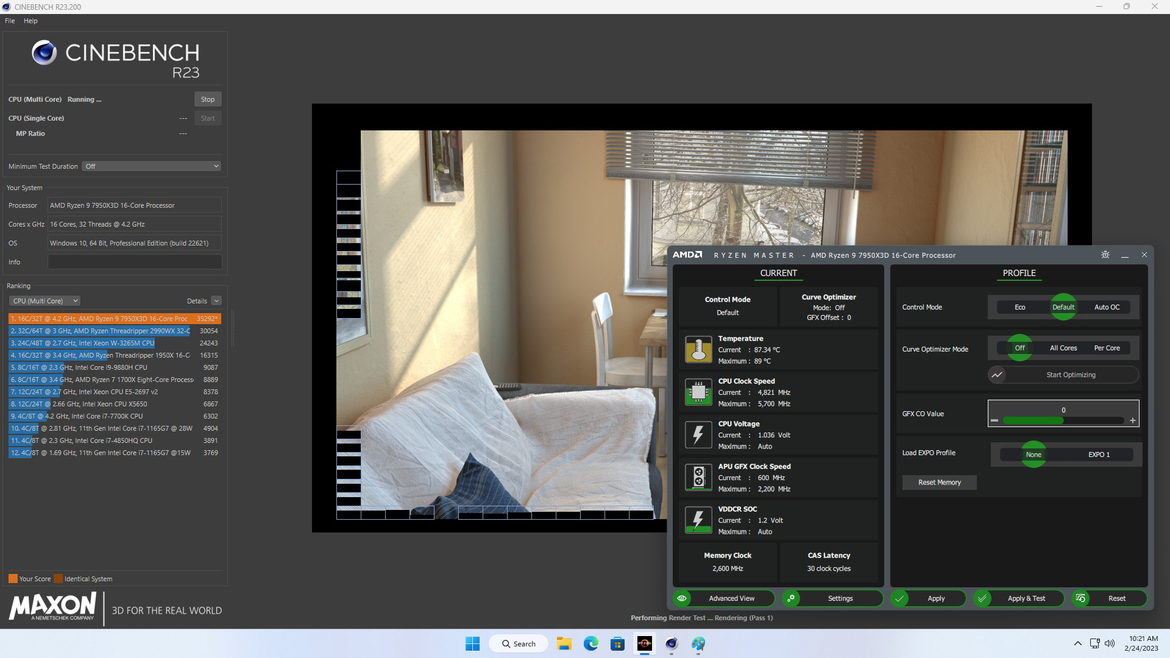Switch to Ryzen Master via its taskbar icon

click(645, 644)
